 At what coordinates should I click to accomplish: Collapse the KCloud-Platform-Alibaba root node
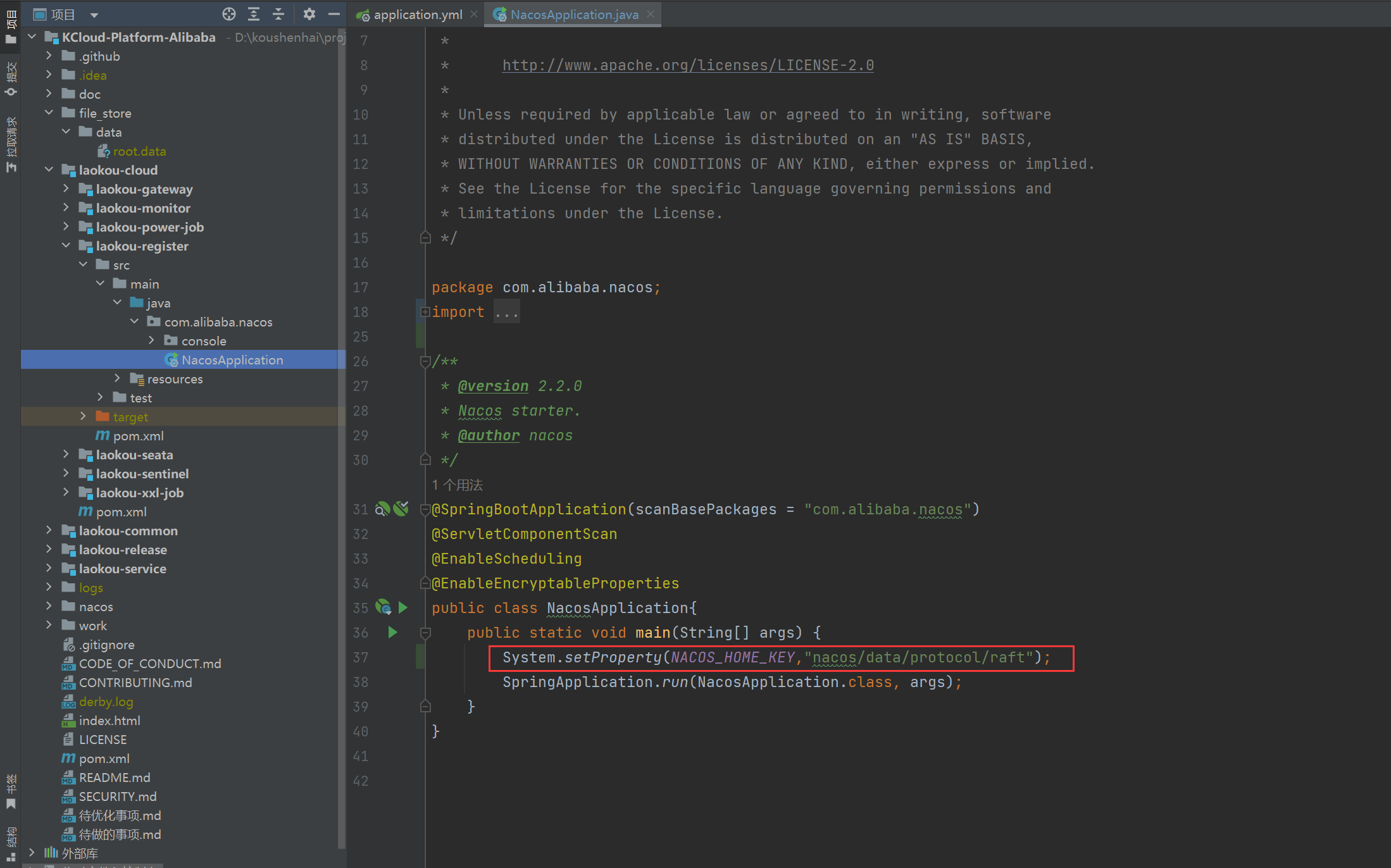point(32,37)
